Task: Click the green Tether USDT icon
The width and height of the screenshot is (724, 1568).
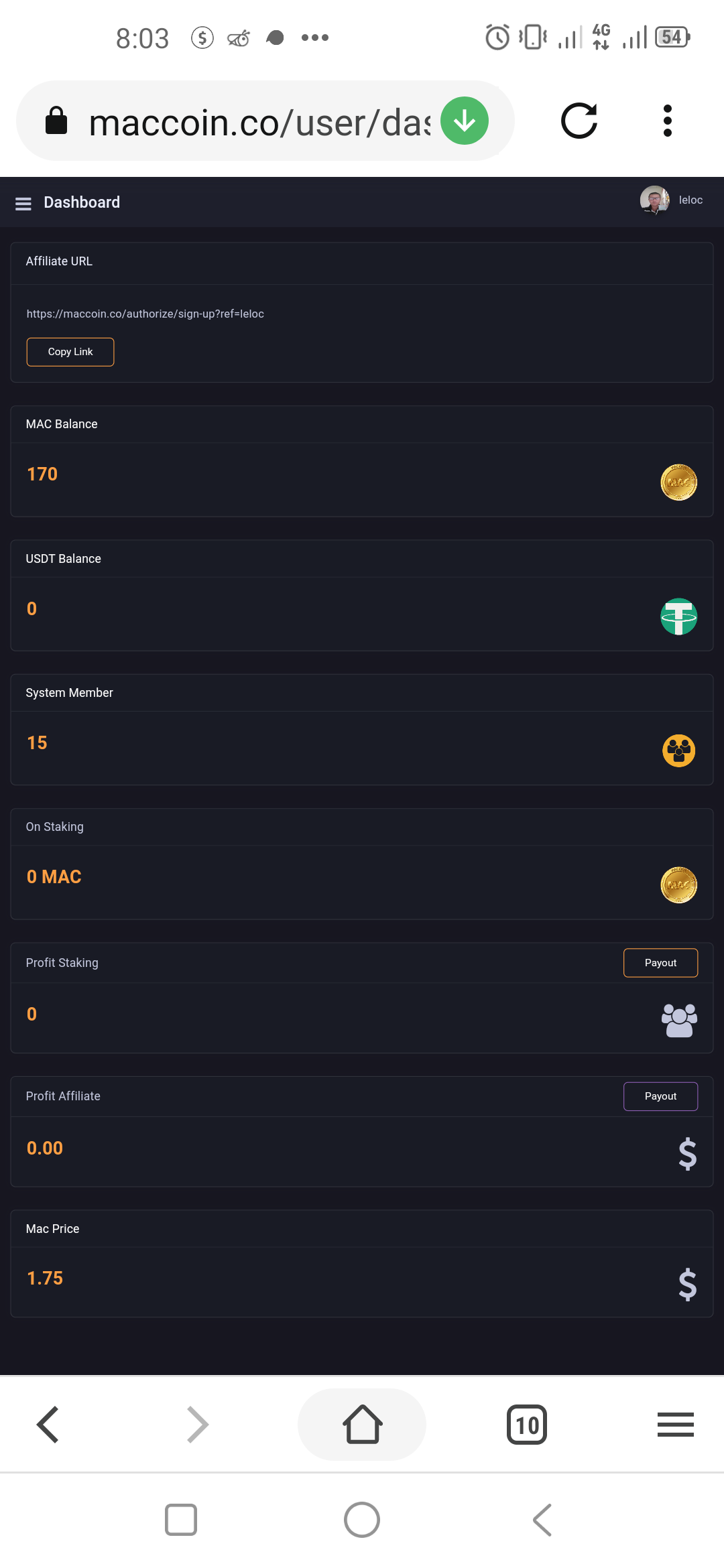Action: click(x=678, y=616)
